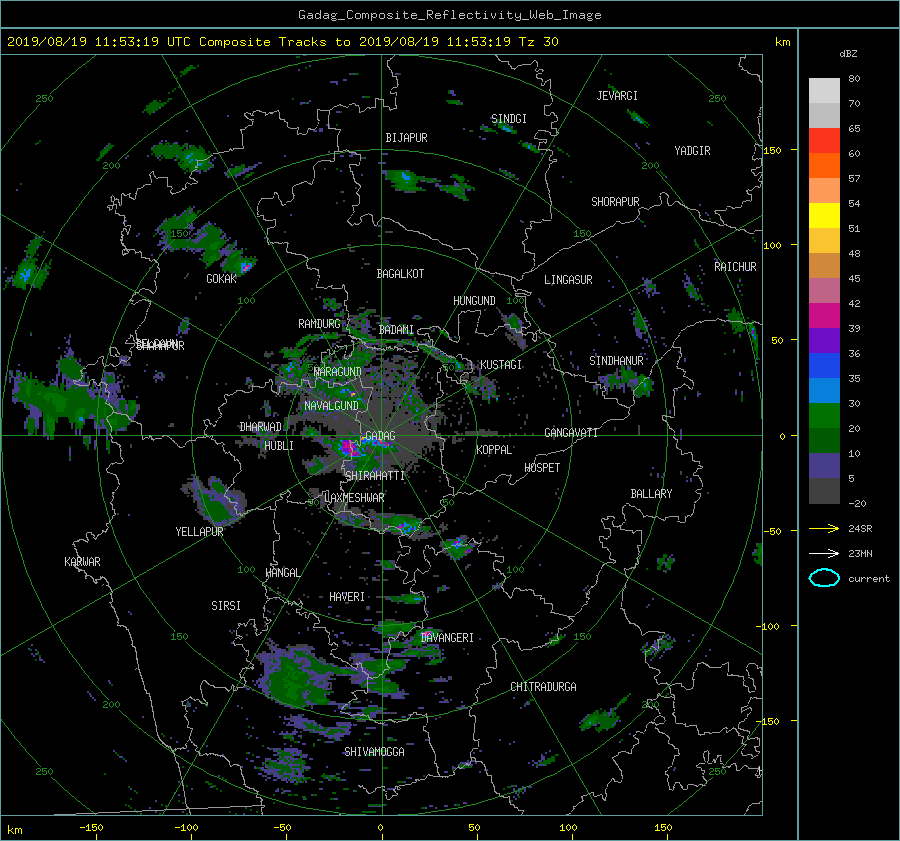Select the magenta 39-42 dBZ legend swatch
This screenshot has height=841, width=900.
pos(824,316)
